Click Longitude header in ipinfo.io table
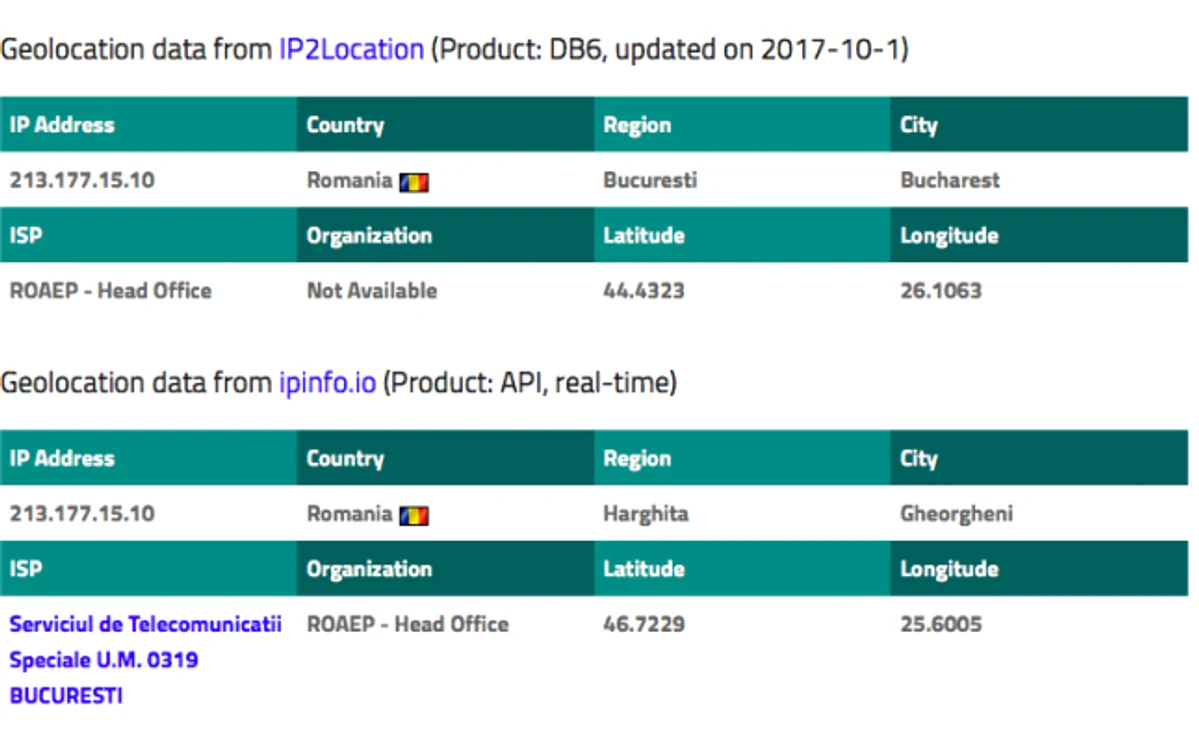Image resolution: width=1199 pixels, height=750 pixels. [x=949, y=570]
